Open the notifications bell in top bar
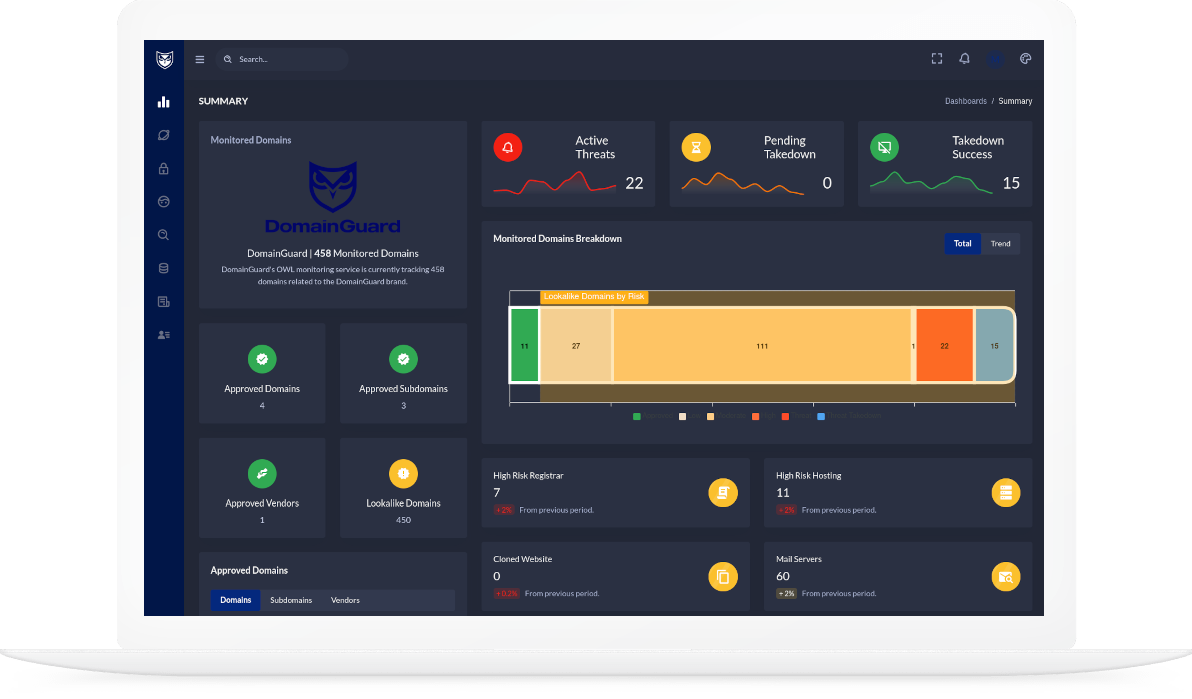This screenshot has height=699, width=1192. click(x=965, y=59)
